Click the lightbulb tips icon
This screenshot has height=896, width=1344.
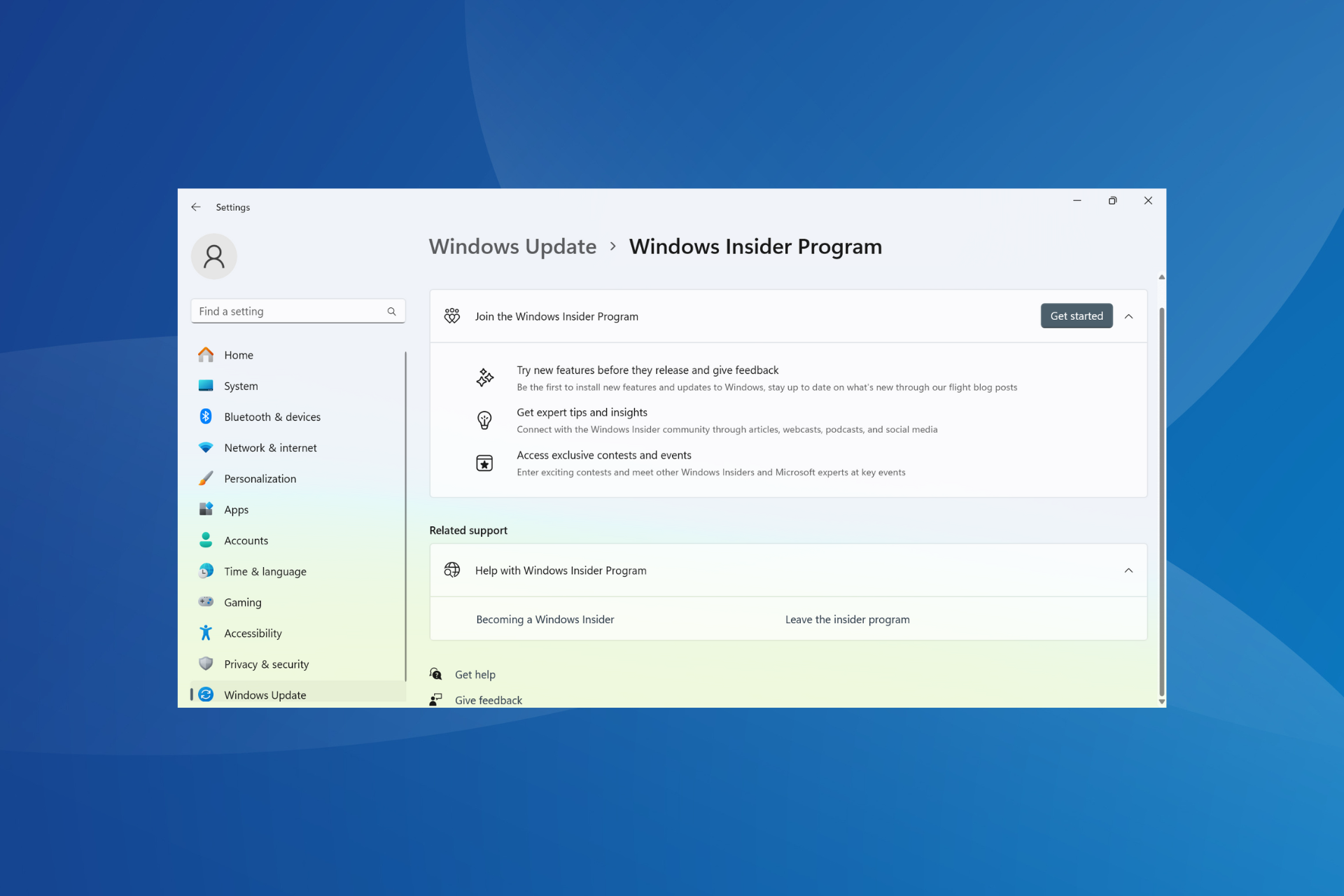click(x=484, y=420)
